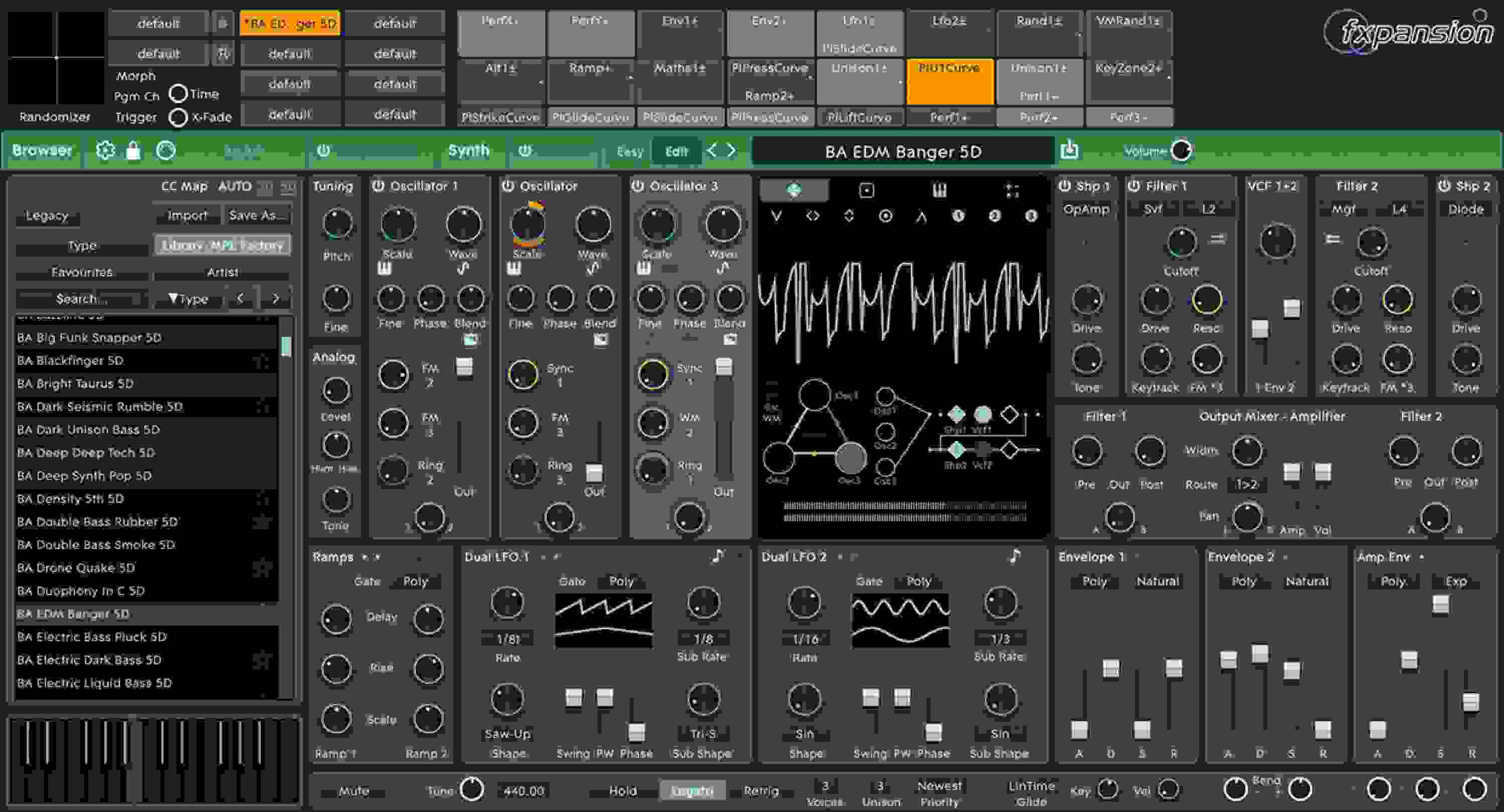Click the waveform icon under Oscillator 3 Wave

pyautogui.click(x=723, y=268)
